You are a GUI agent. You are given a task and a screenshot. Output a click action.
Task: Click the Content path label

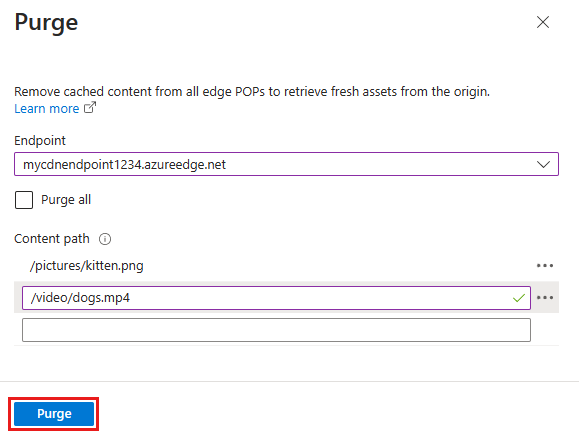point(52,239)
